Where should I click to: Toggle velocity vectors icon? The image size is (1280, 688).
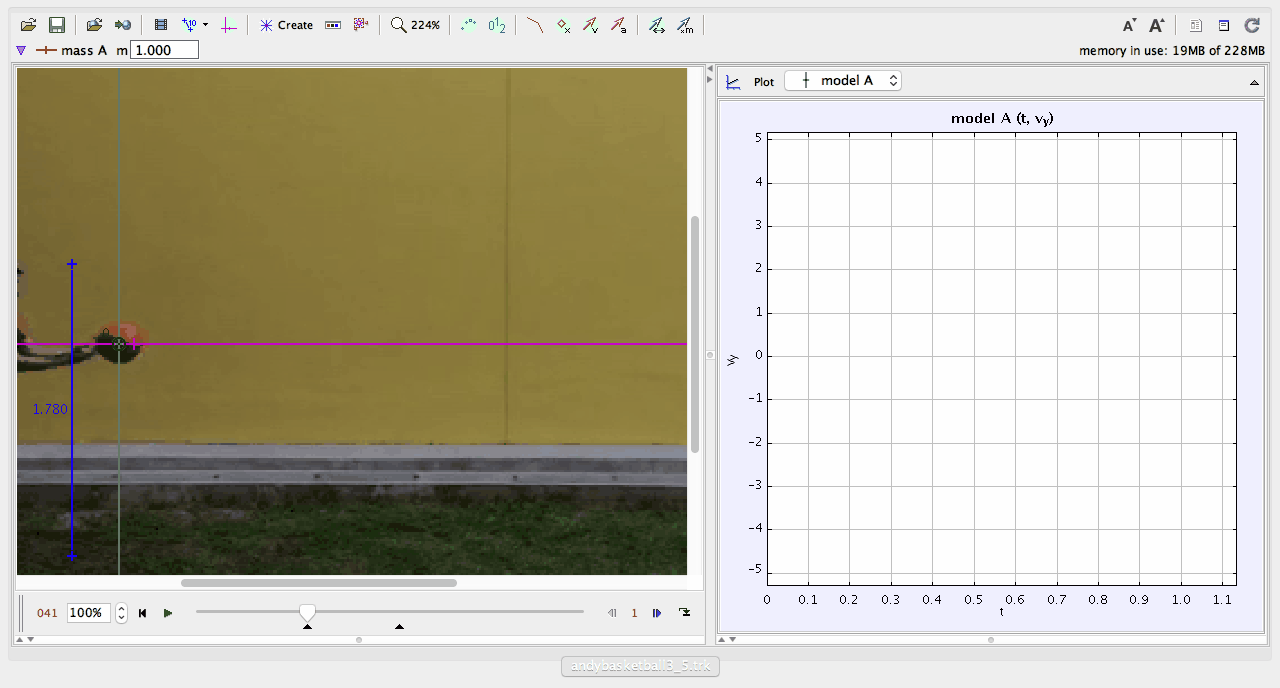pos(591,25)
